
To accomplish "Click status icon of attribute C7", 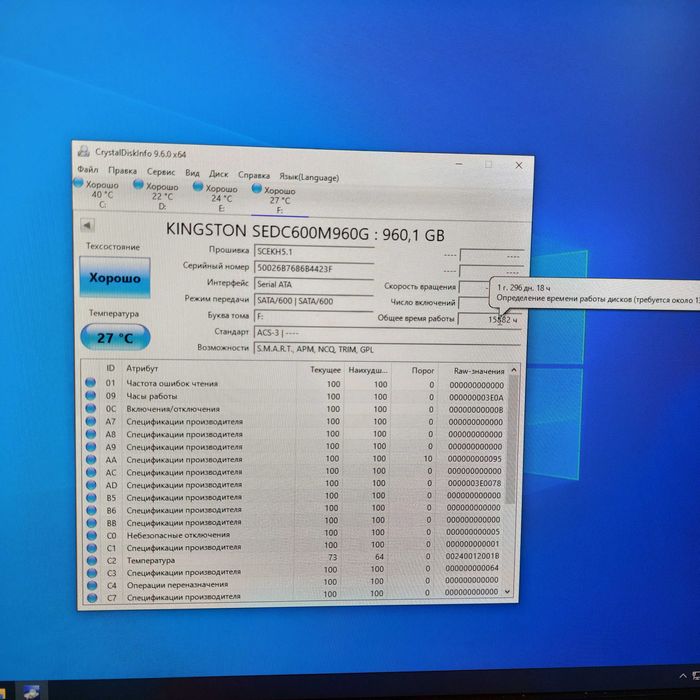I will click(x=92, y=598).
